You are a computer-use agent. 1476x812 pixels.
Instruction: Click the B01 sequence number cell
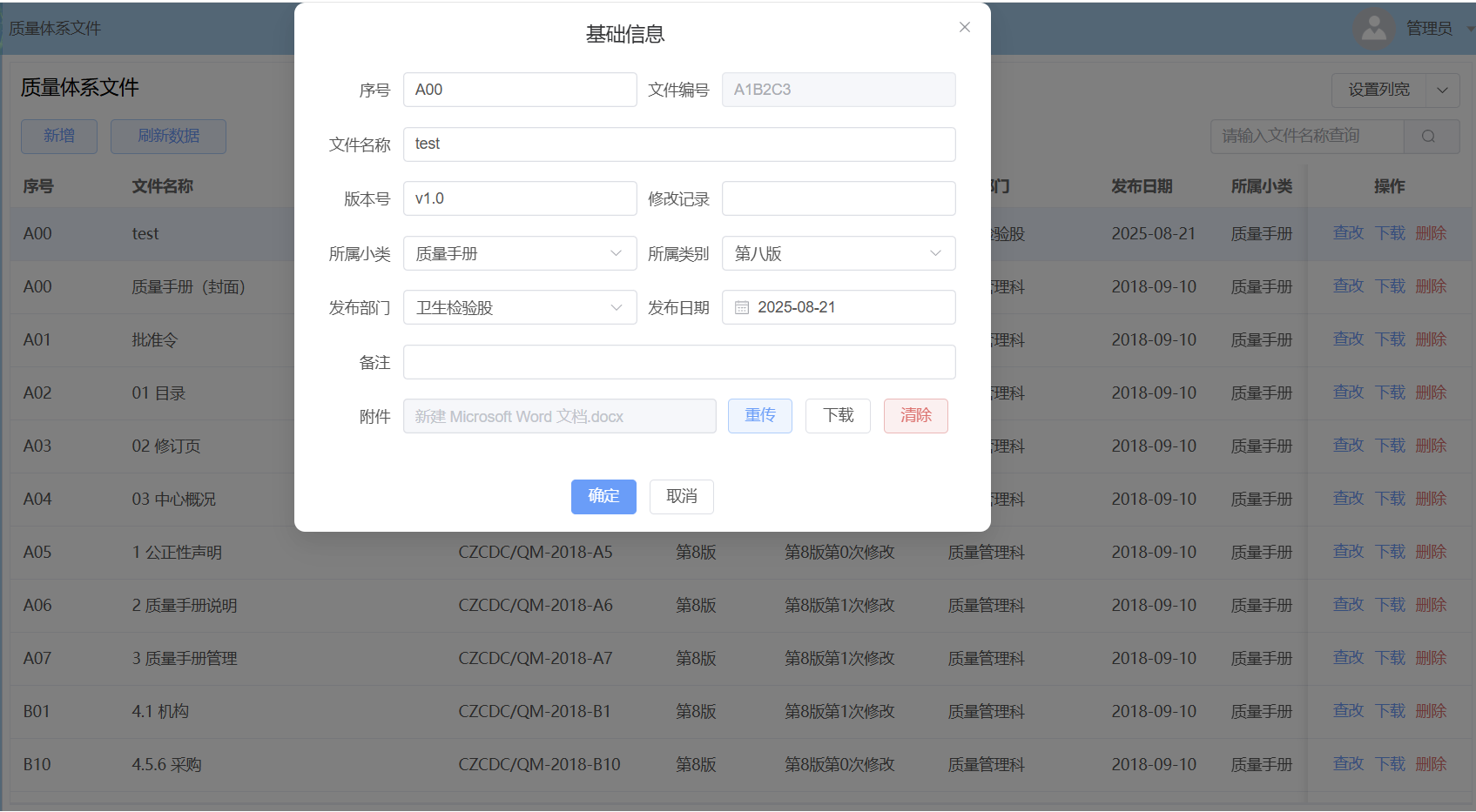coord(37,711)
